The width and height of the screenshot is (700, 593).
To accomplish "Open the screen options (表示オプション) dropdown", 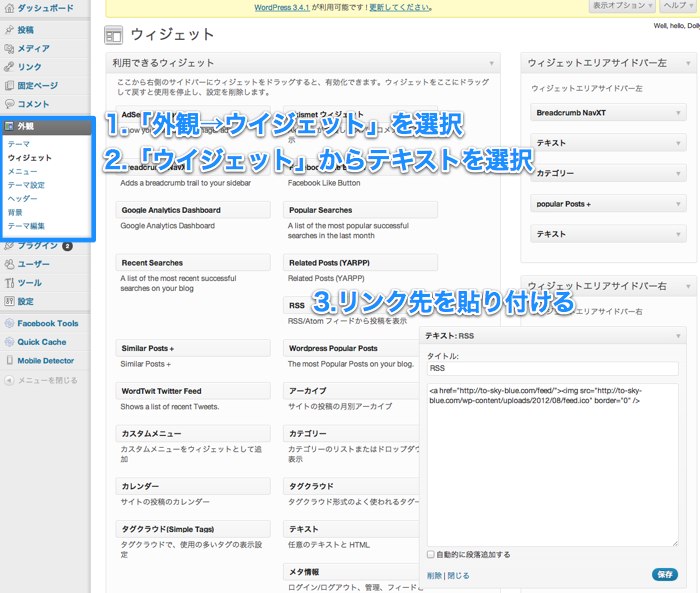I will pos(622,5).
